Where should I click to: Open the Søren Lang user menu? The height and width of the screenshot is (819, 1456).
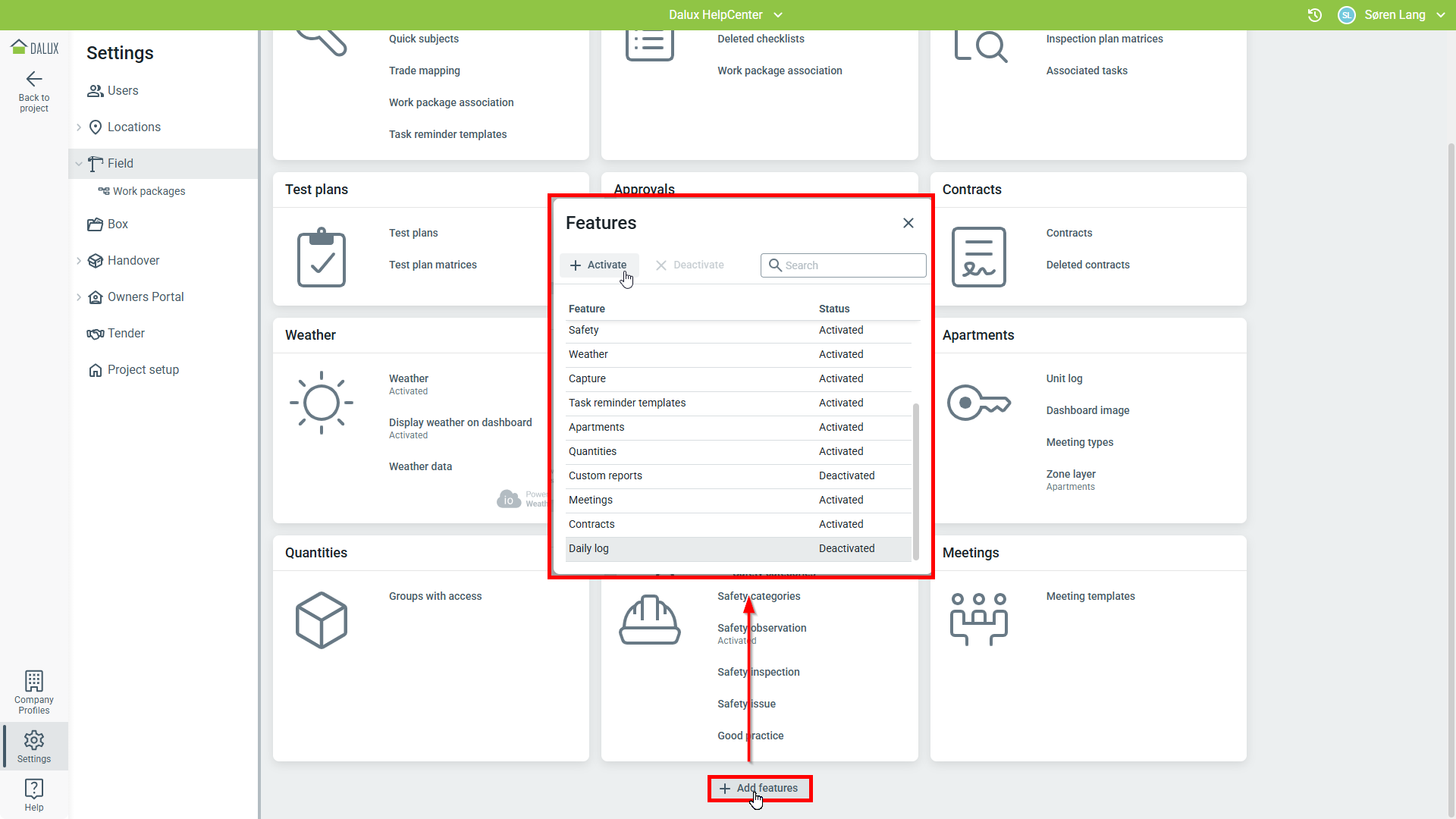point(1395,15)
